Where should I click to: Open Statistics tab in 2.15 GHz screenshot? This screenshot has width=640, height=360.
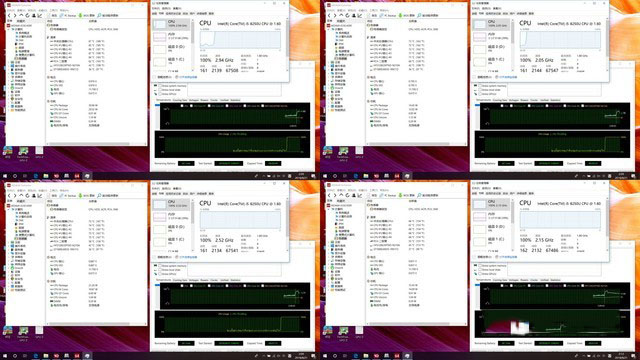[555, 280]
